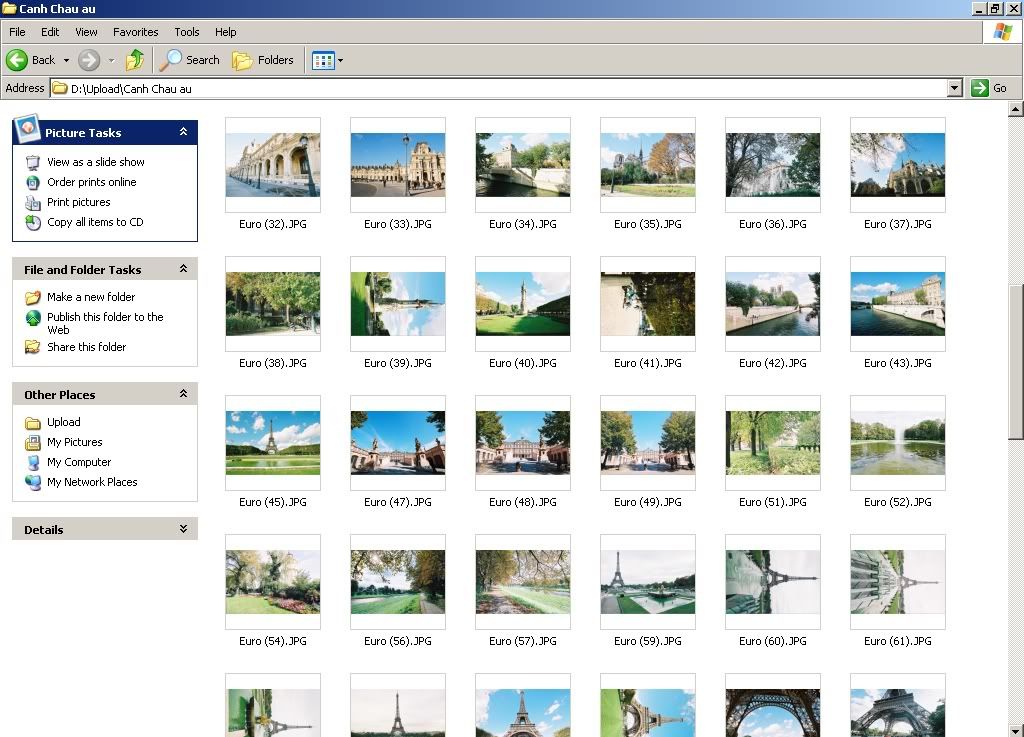The width and height of the screenshot is (1024, 737).
Task: Select the Euro (43).JPG thumbnail
Action: (897, 304)
